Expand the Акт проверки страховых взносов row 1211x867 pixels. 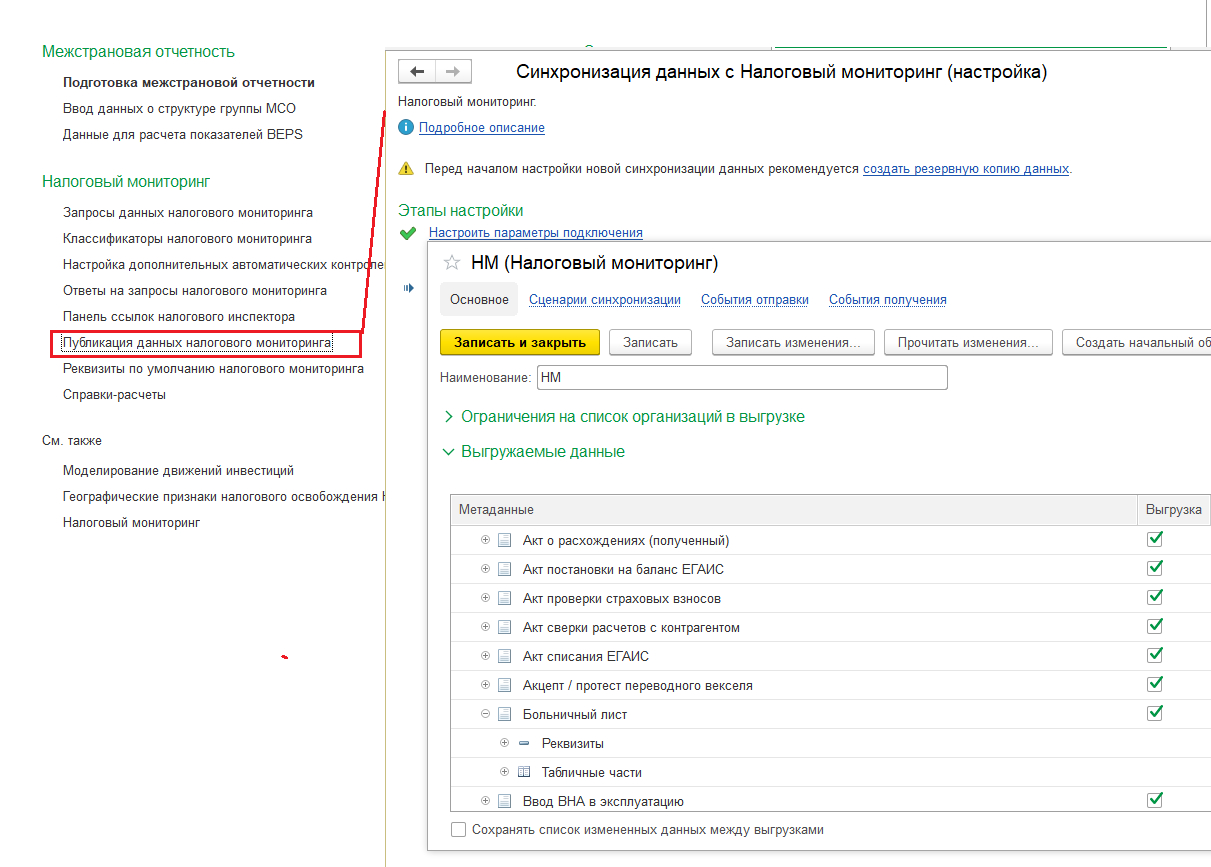[485, 598]
